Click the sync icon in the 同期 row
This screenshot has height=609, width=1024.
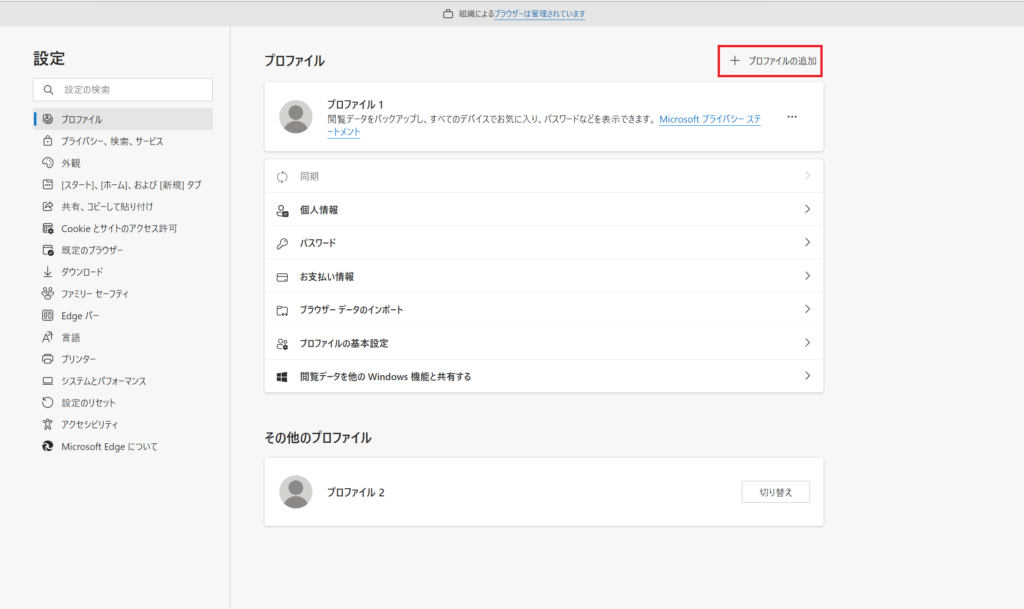[282, 177]
